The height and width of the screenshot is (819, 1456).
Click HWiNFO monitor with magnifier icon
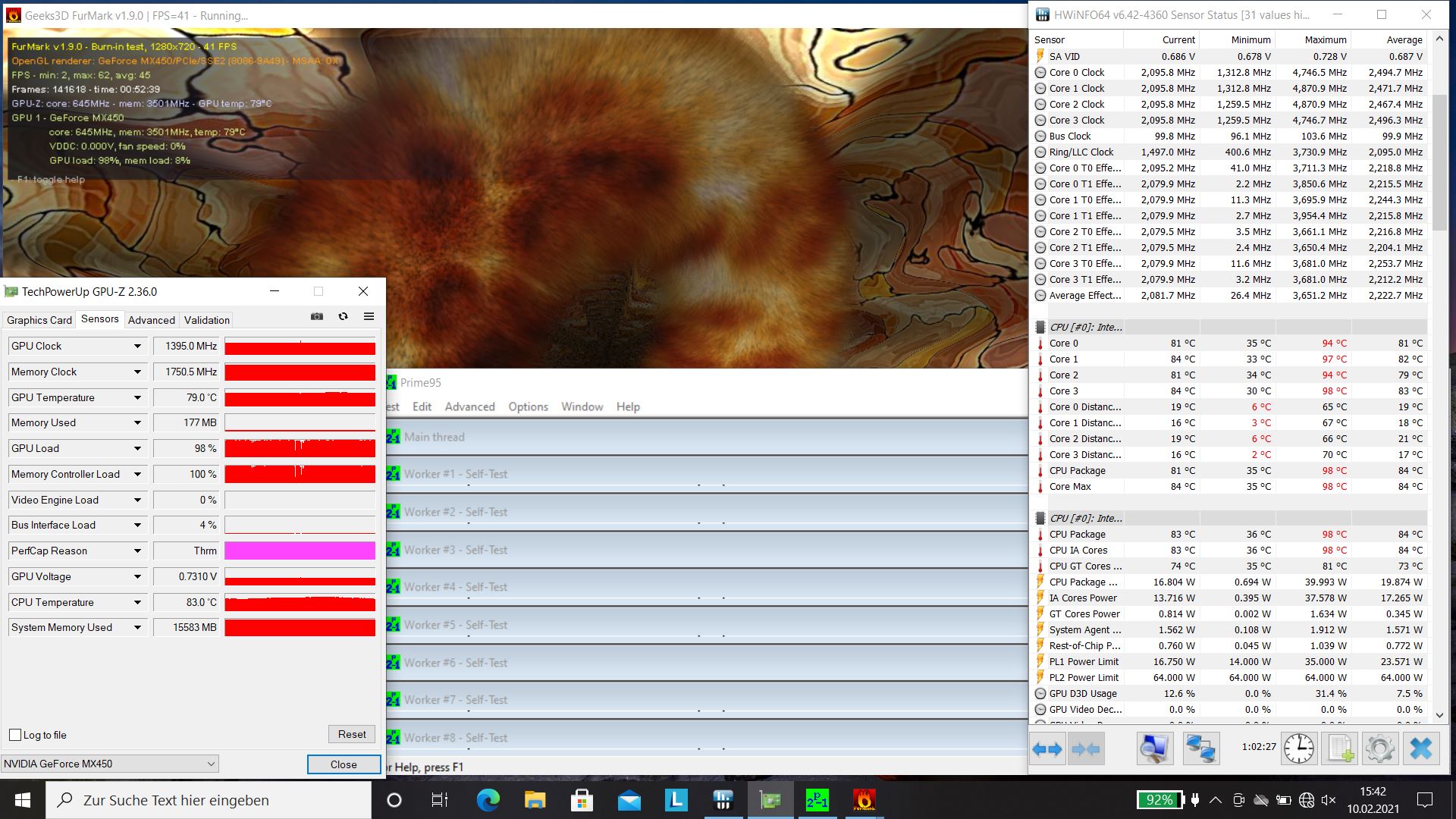(x=1155, y=749)
